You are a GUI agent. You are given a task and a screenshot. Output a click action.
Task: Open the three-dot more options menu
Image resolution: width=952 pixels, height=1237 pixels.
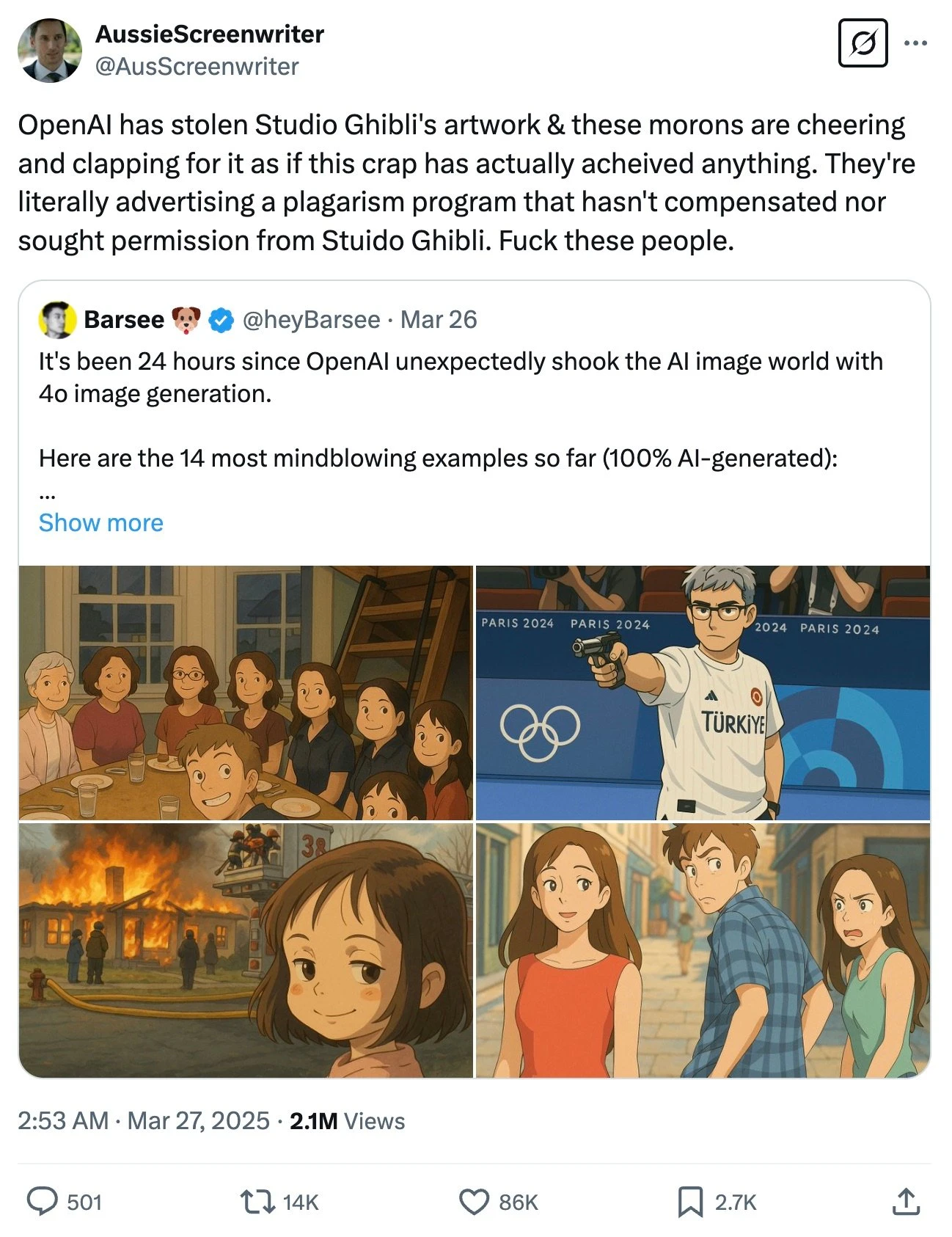click(x=915, y=43)
